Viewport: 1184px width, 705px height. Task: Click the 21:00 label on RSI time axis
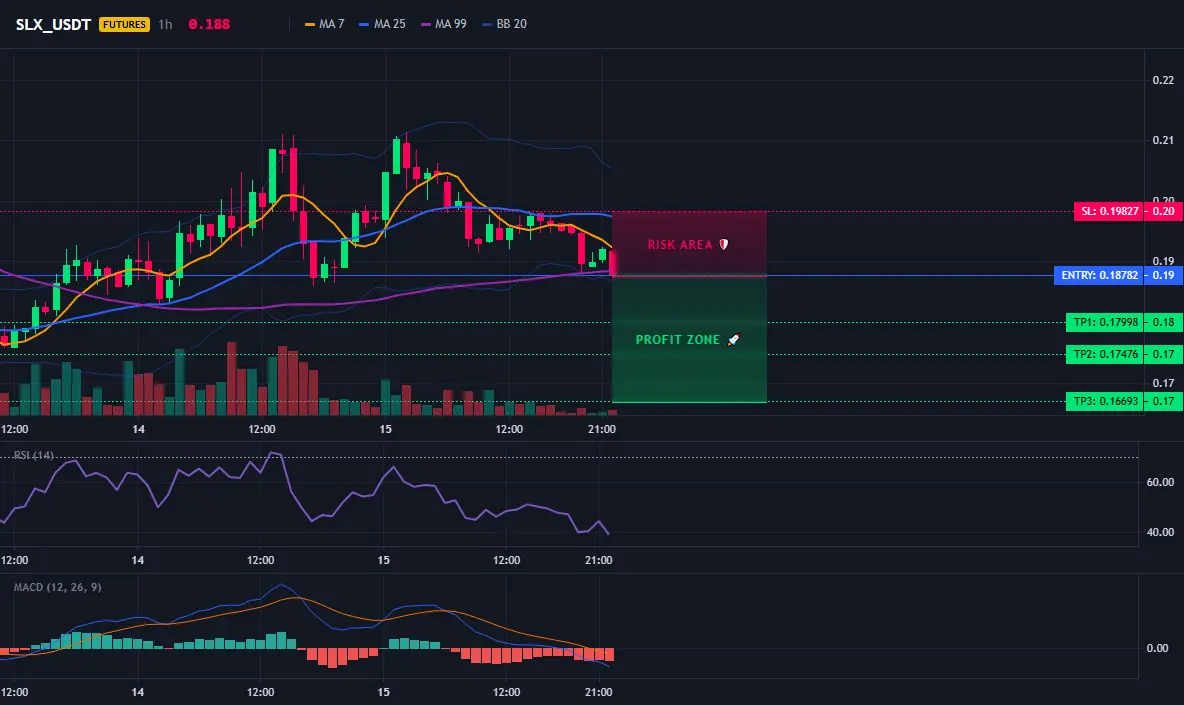[x=598, y=560]
